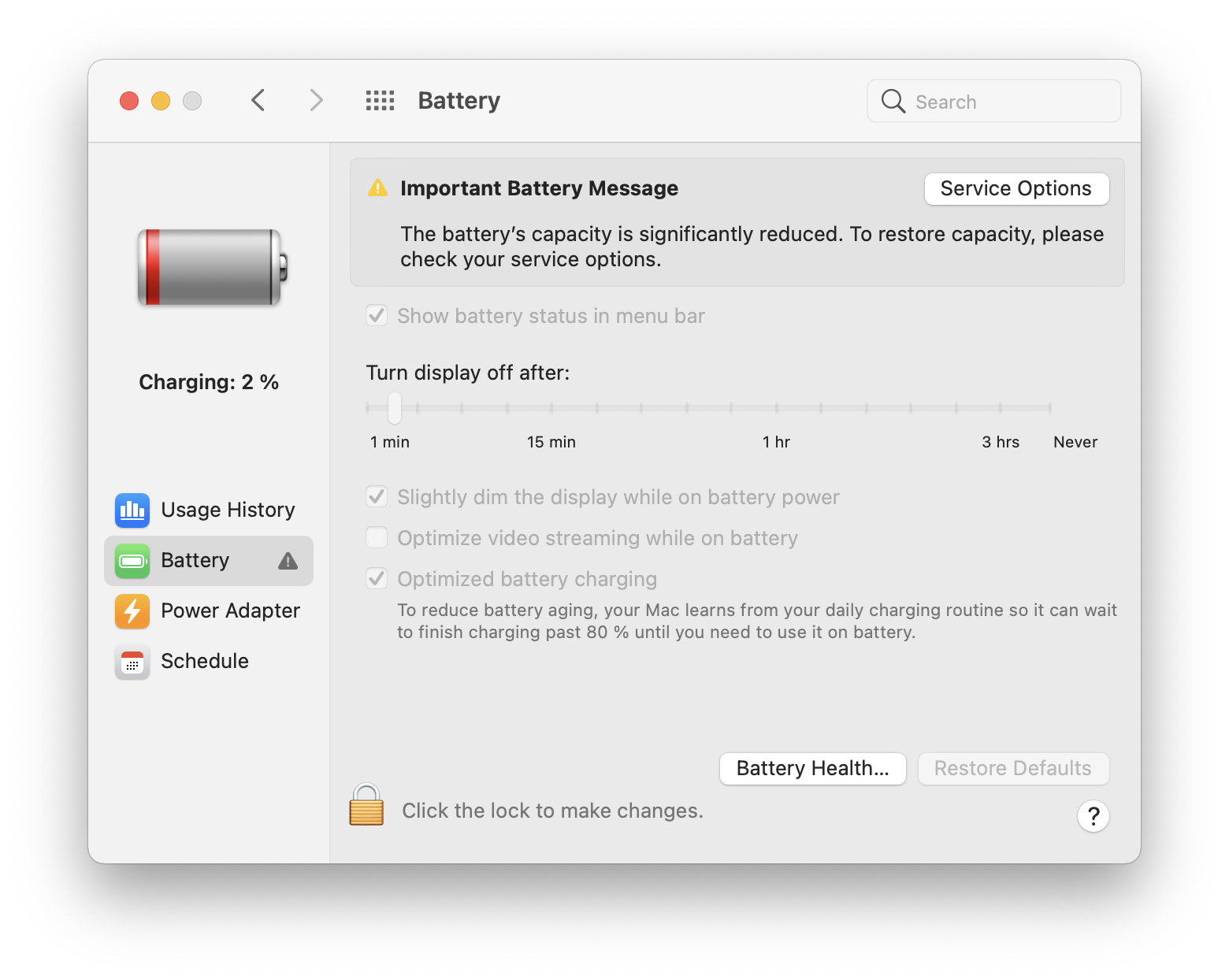The width and height of the screenshot is (1229, 980).
Task: Click the padlock to unlock changes
Action: tap(366, 804)
